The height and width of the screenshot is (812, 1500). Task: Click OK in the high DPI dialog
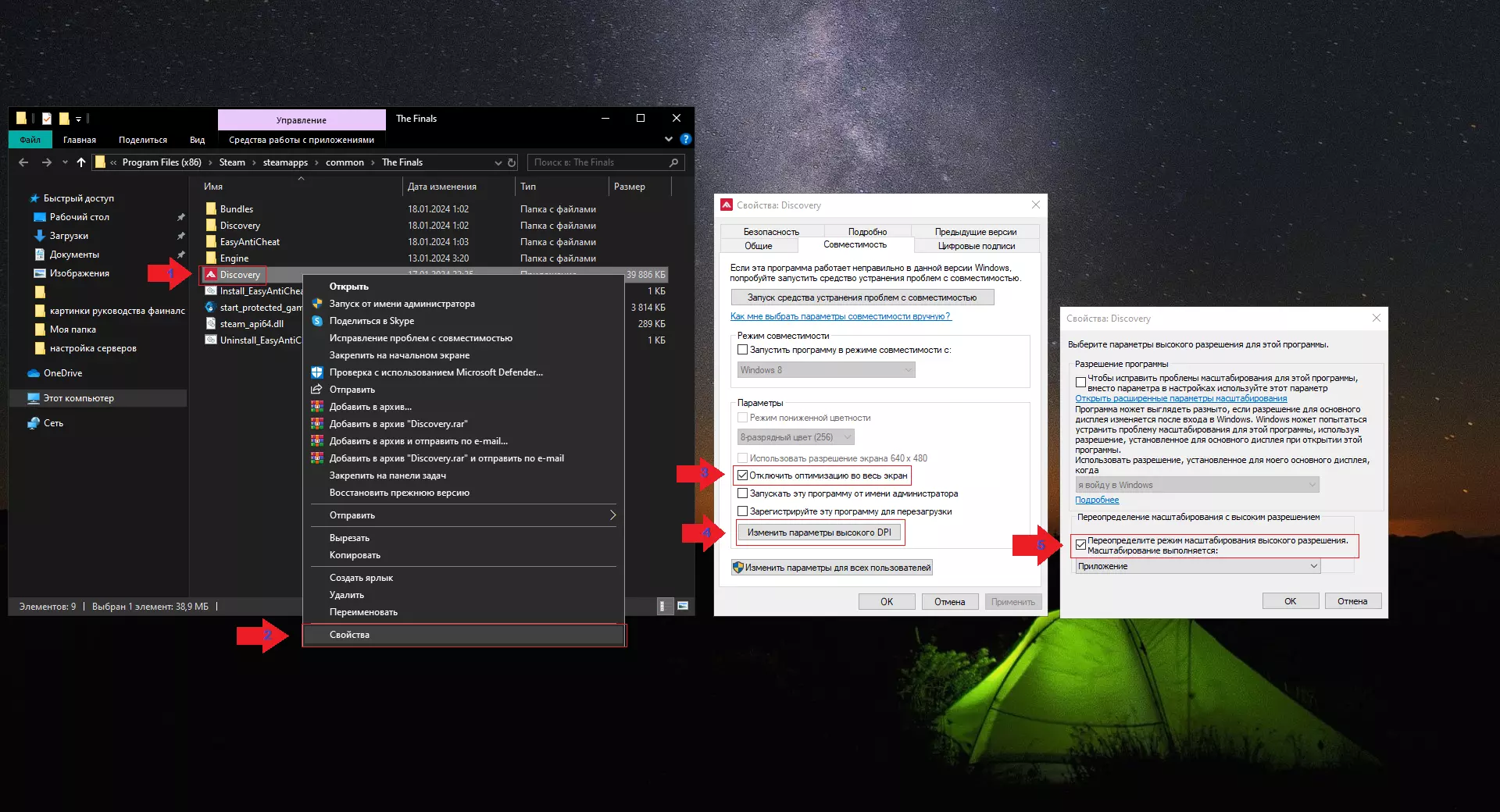[1291, 601]
